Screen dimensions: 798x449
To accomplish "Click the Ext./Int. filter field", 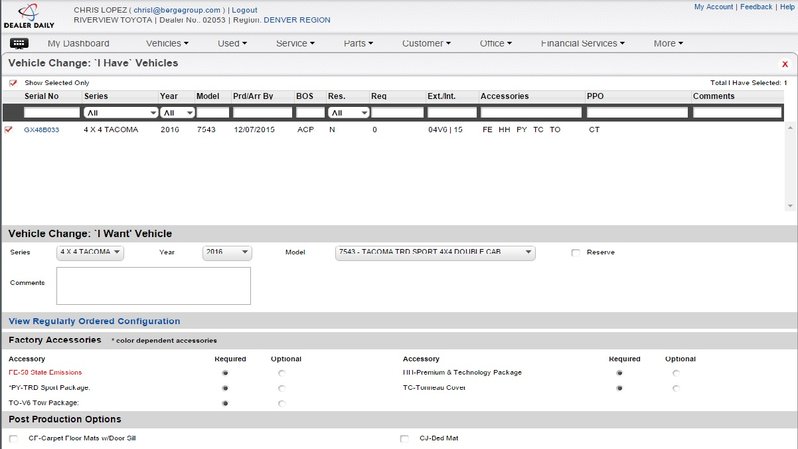I will click(x=452, y=113).
